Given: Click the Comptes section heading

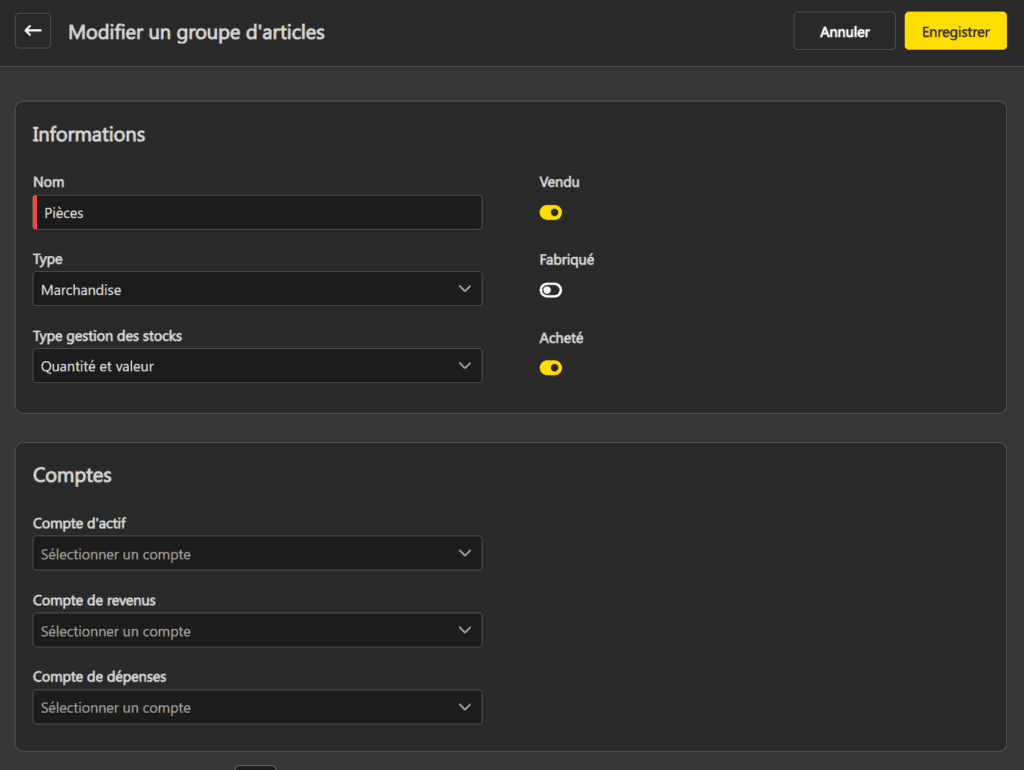Looking at the screenshot, I should pyautogui.click(x=72, y=475).
